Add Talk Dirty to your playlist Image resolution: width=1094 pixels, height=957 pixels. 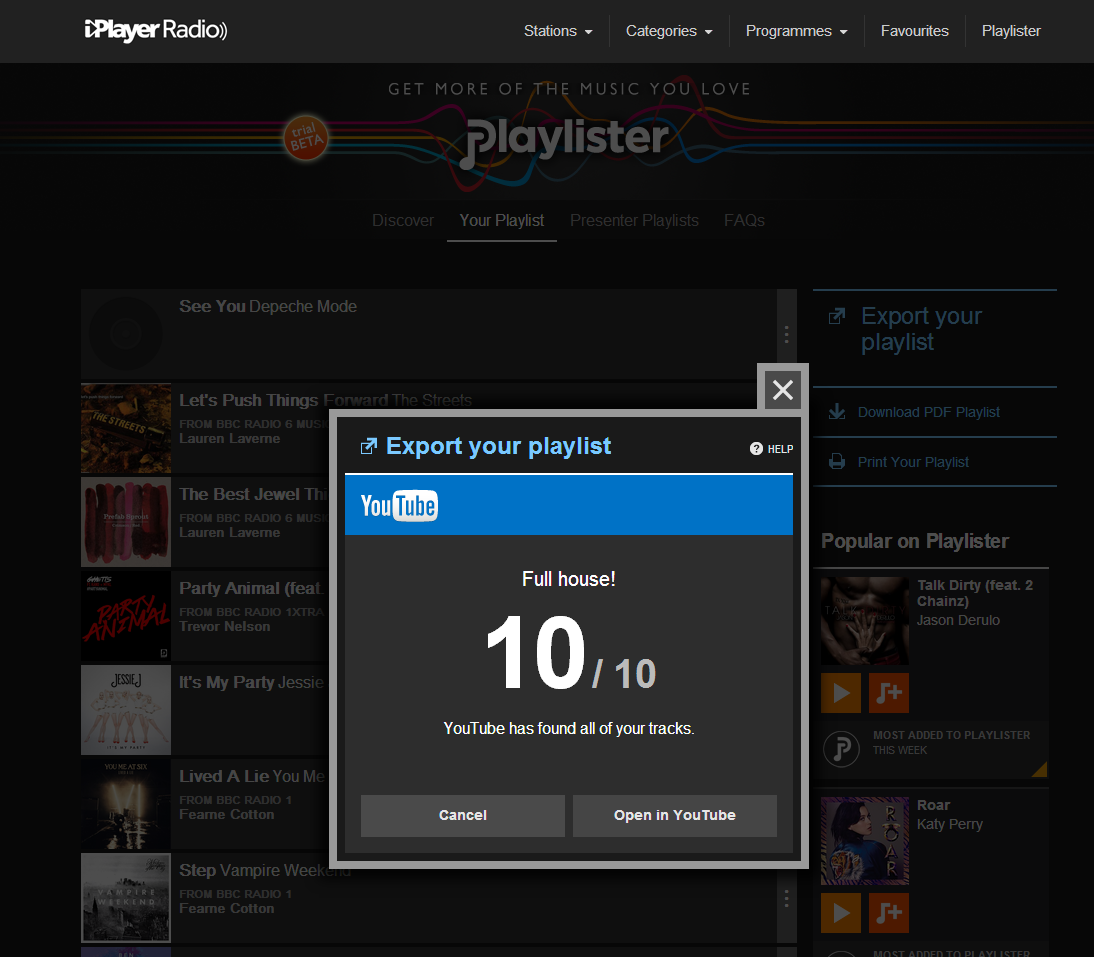click(x=889, y=693)
